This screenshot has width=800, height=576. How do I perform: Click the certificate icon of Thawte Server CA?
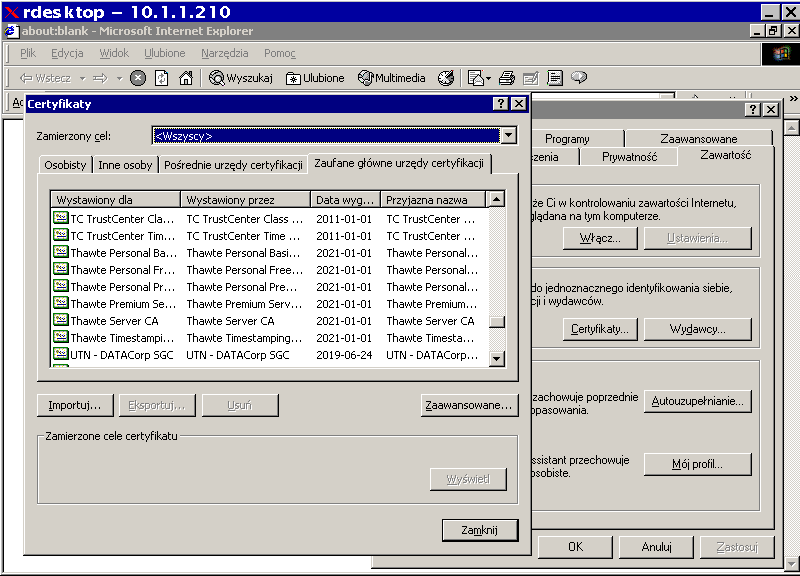click(x=61, y=320)
